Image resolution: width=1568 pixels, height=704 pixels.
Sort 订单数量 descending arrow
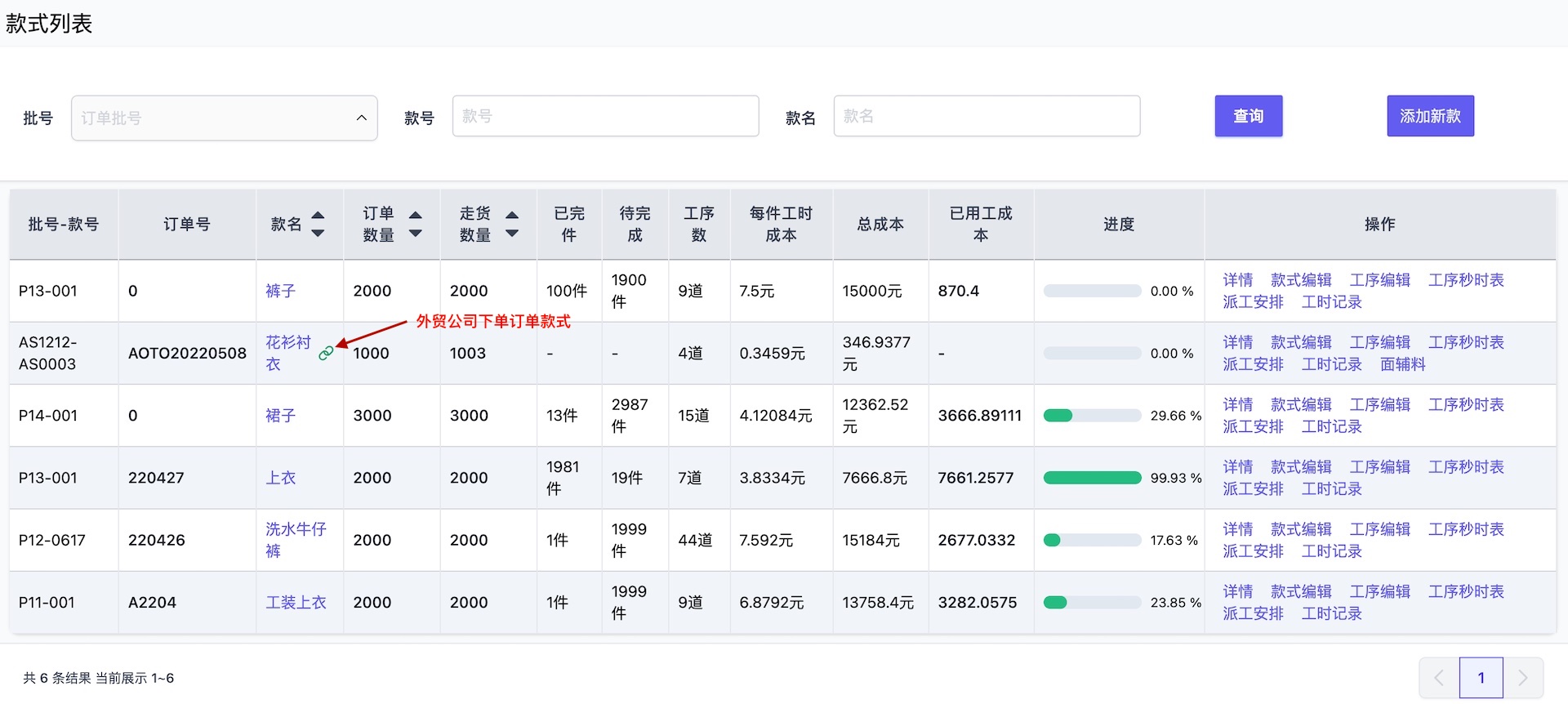tap(415, 233)
